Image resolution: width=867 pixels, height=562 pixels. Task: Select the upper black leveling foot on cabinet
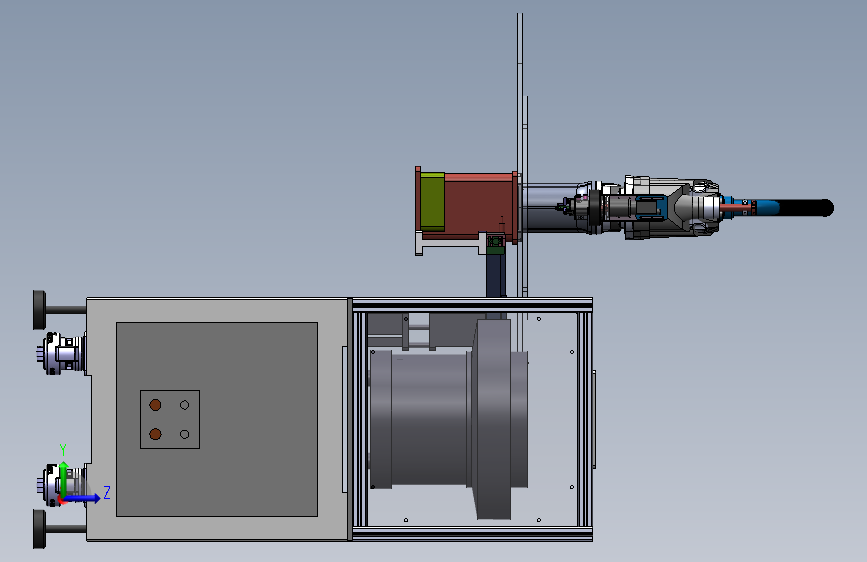pyautogui.click(x=39, y=310)
